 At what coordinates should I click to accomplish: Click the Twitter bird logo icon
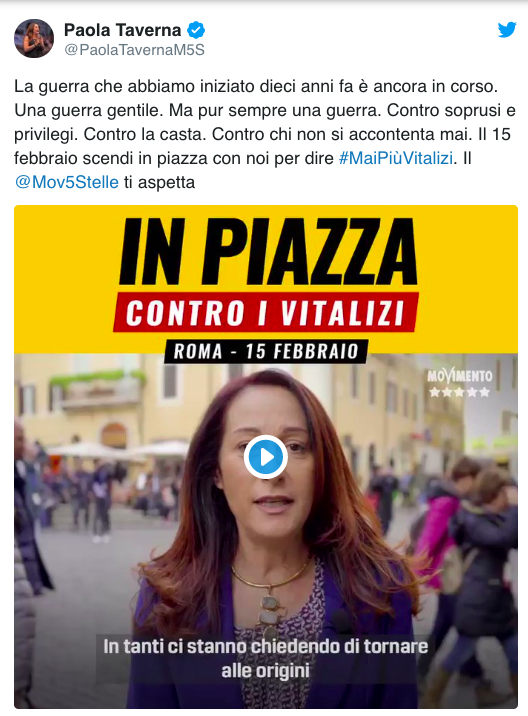507,30
